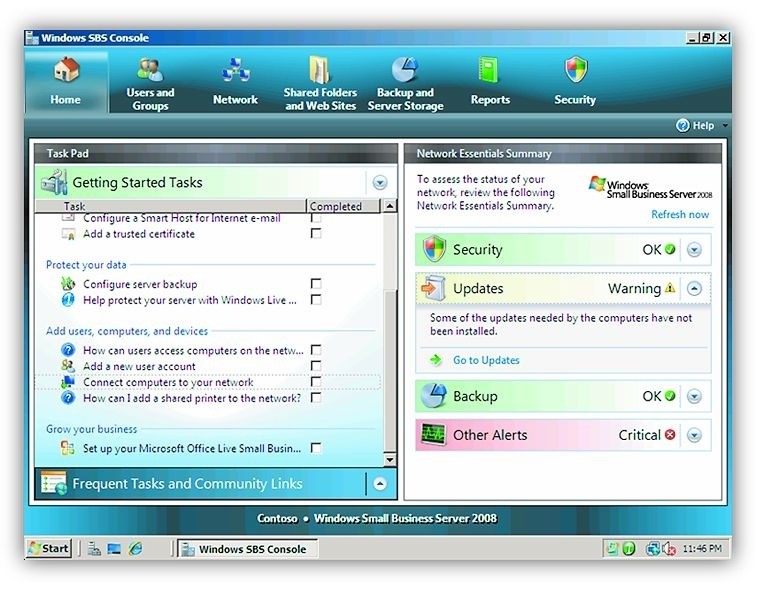Click the green Reports notebook icon

[488, 71]
